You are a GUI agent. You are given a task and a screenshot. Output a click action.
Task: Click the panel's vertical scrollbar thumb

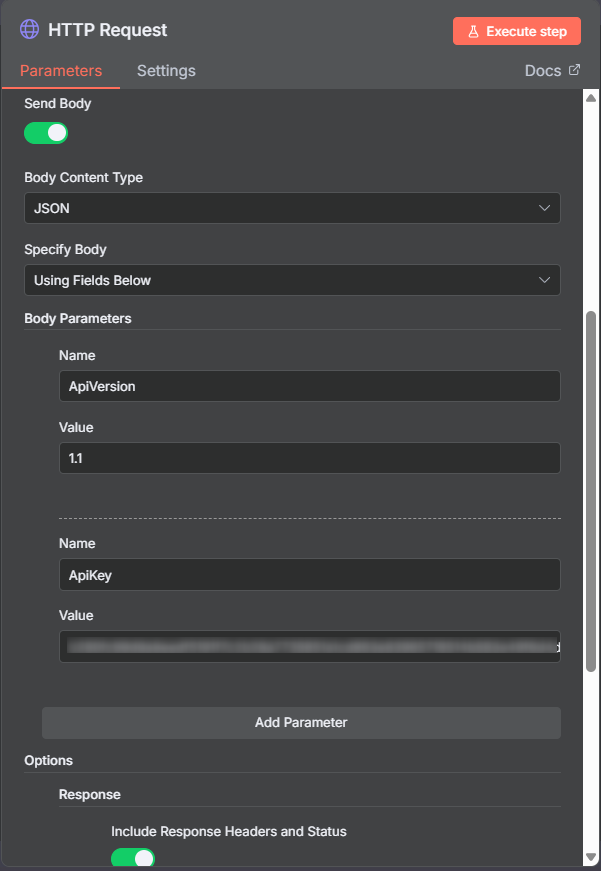click(590, 500)
